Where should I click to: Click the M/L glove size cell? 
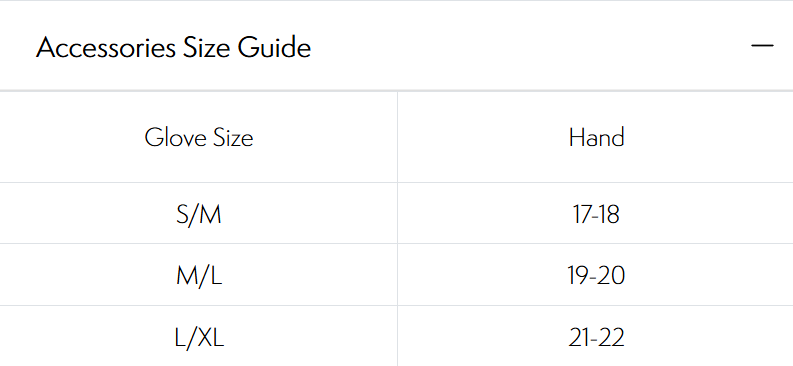point(199,276)
